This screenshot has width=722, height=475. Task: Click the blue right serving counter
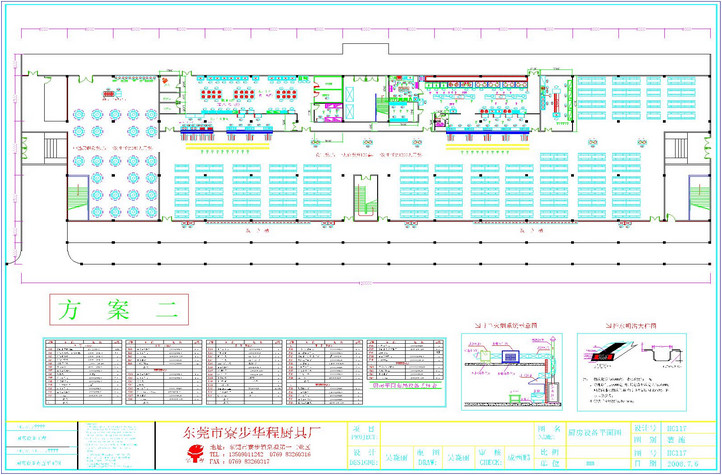pyautogui.click(x=488, y=130)
